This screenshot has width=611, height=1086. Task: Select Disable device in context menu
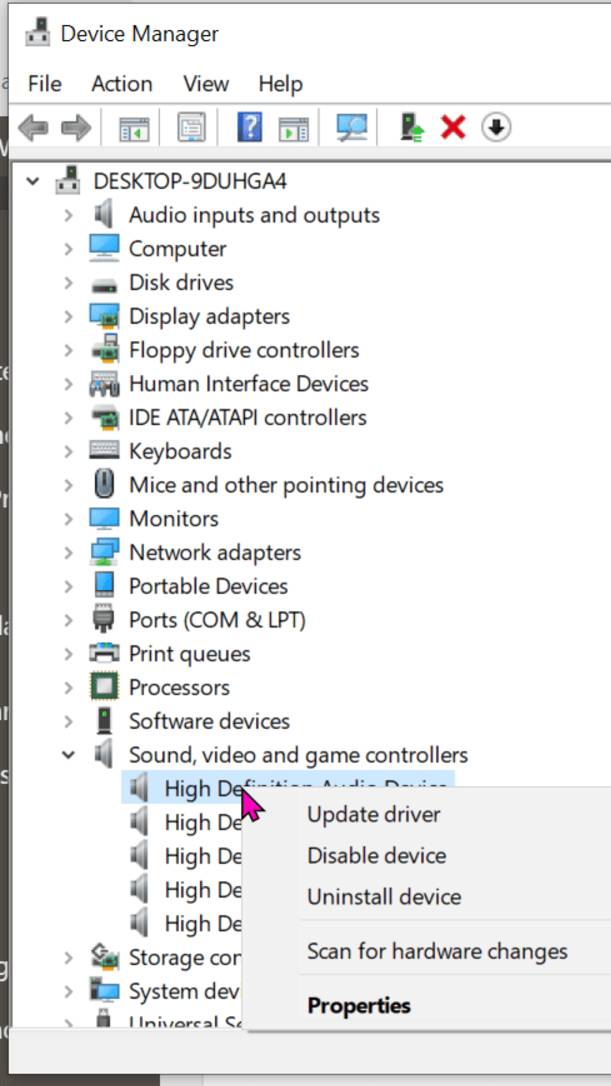[x=376, y=855]
